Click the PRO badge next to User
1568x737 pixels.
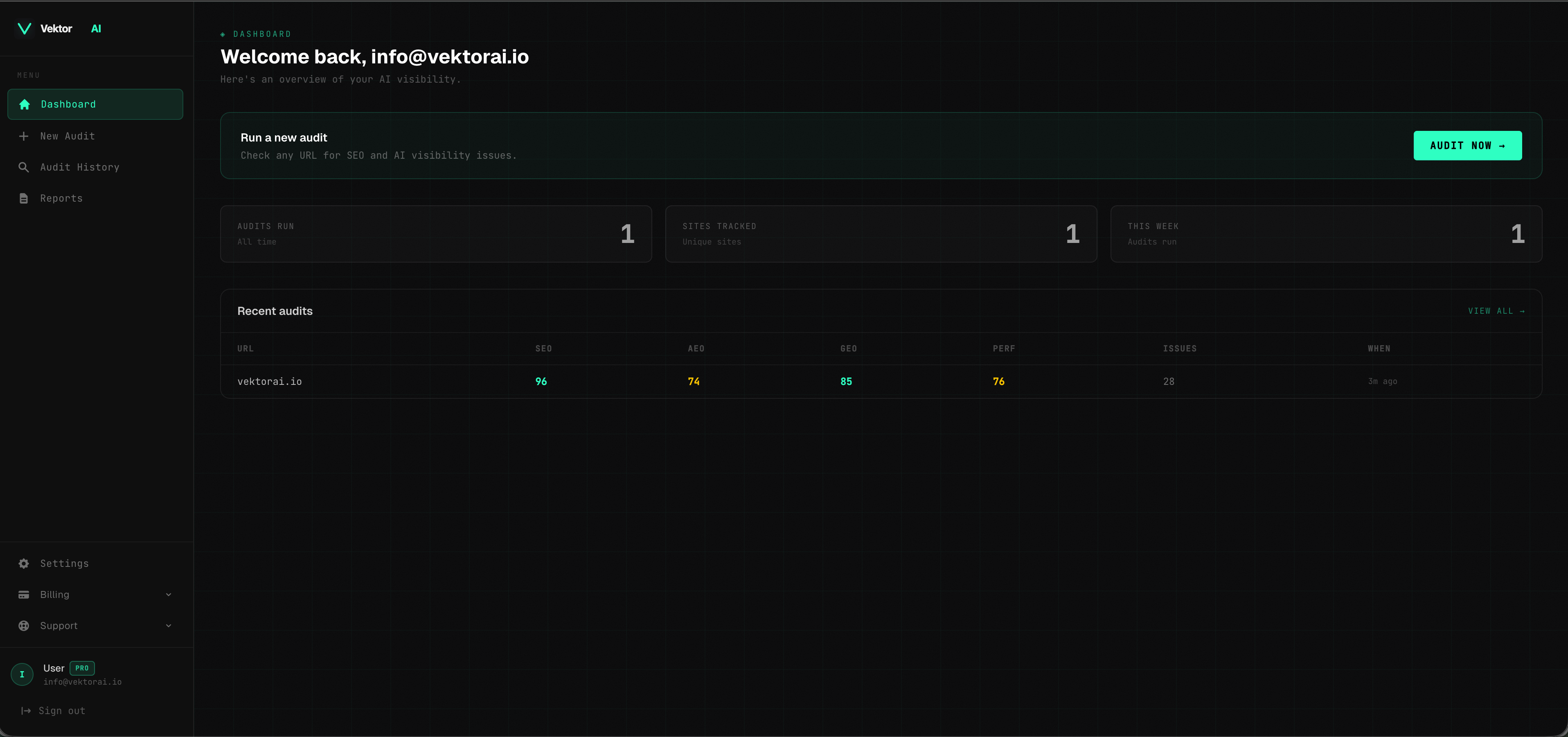(81, 668)
